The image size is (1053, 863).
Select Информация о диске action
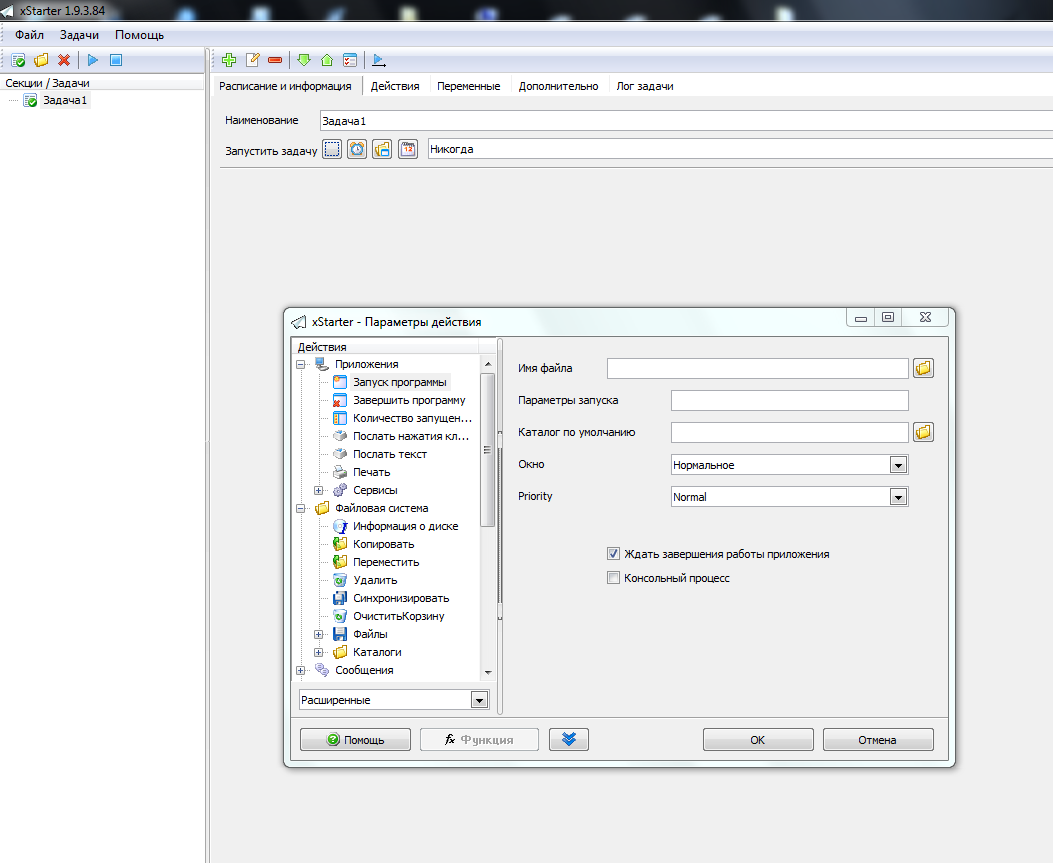[x=406, y=527]
